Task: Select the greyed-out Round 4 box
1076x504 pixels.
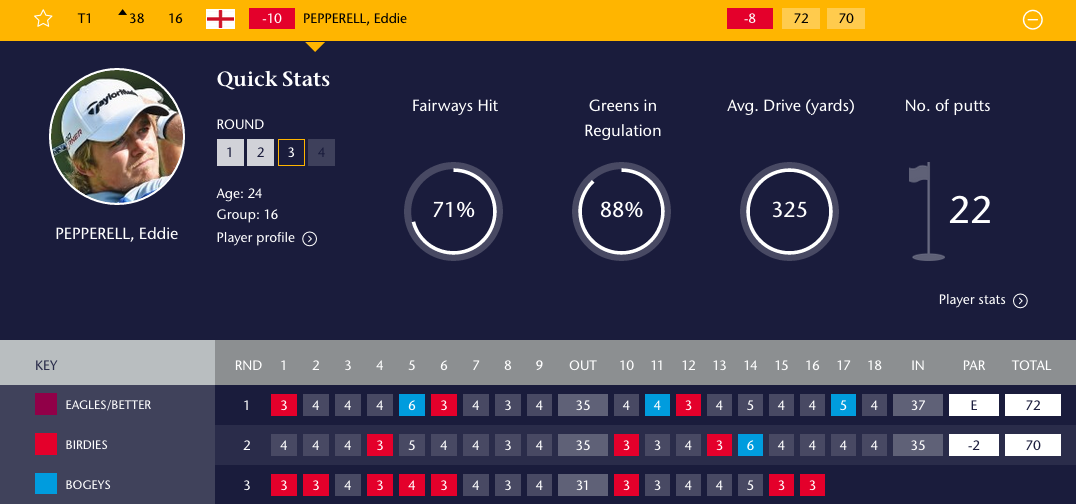Action: 322,152
